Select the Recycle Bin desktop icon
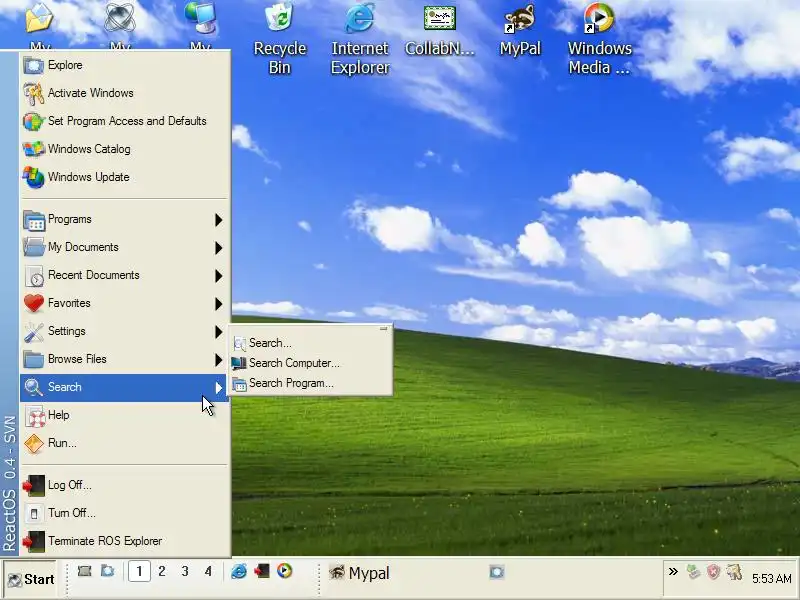Viewport: 800px width, 600px height. (280, 39)
